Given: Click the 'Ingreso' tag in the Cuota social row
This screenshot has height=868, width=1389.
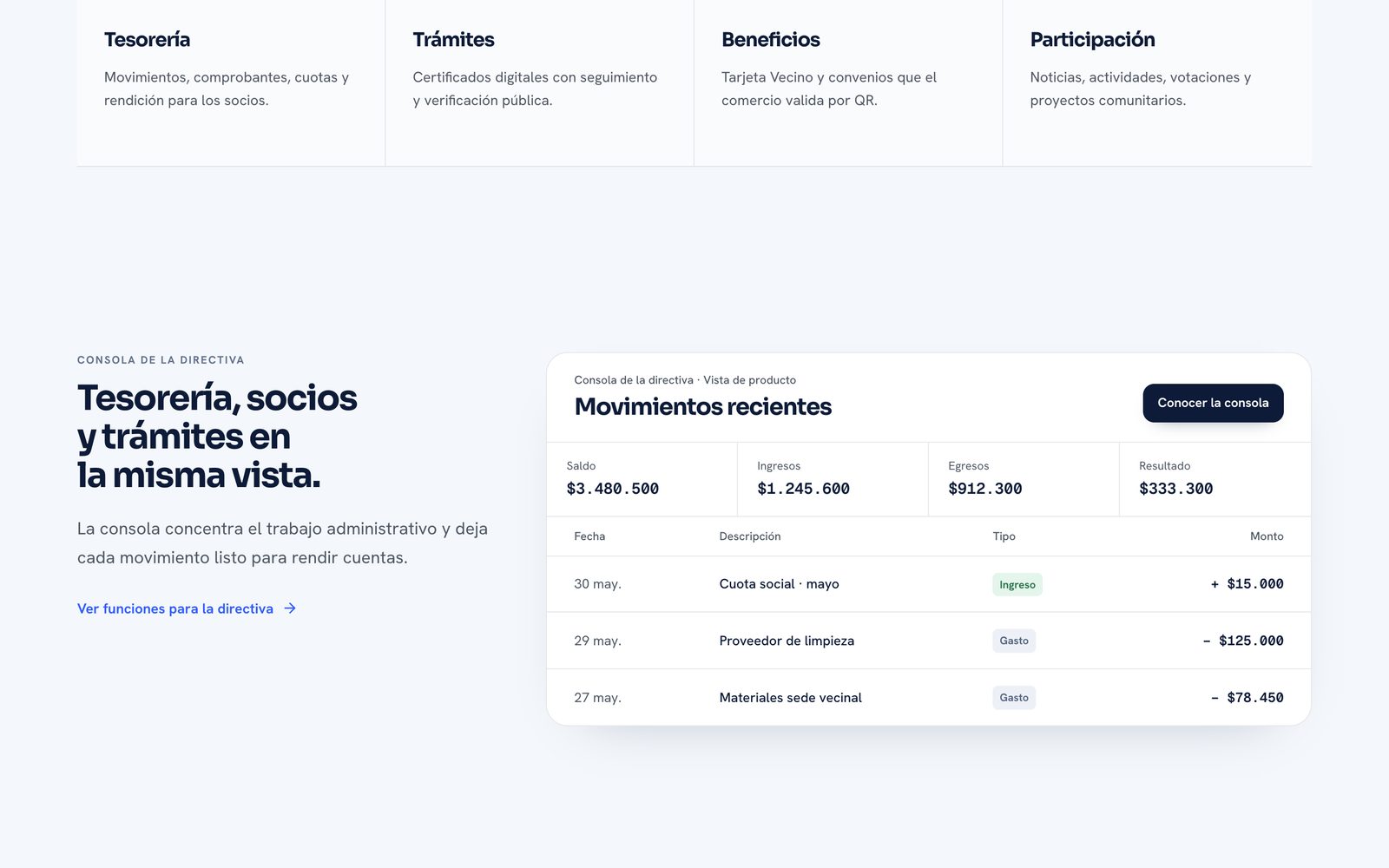Looking at the screenshot, I should pyautogui.click(x=1017, y=584).
